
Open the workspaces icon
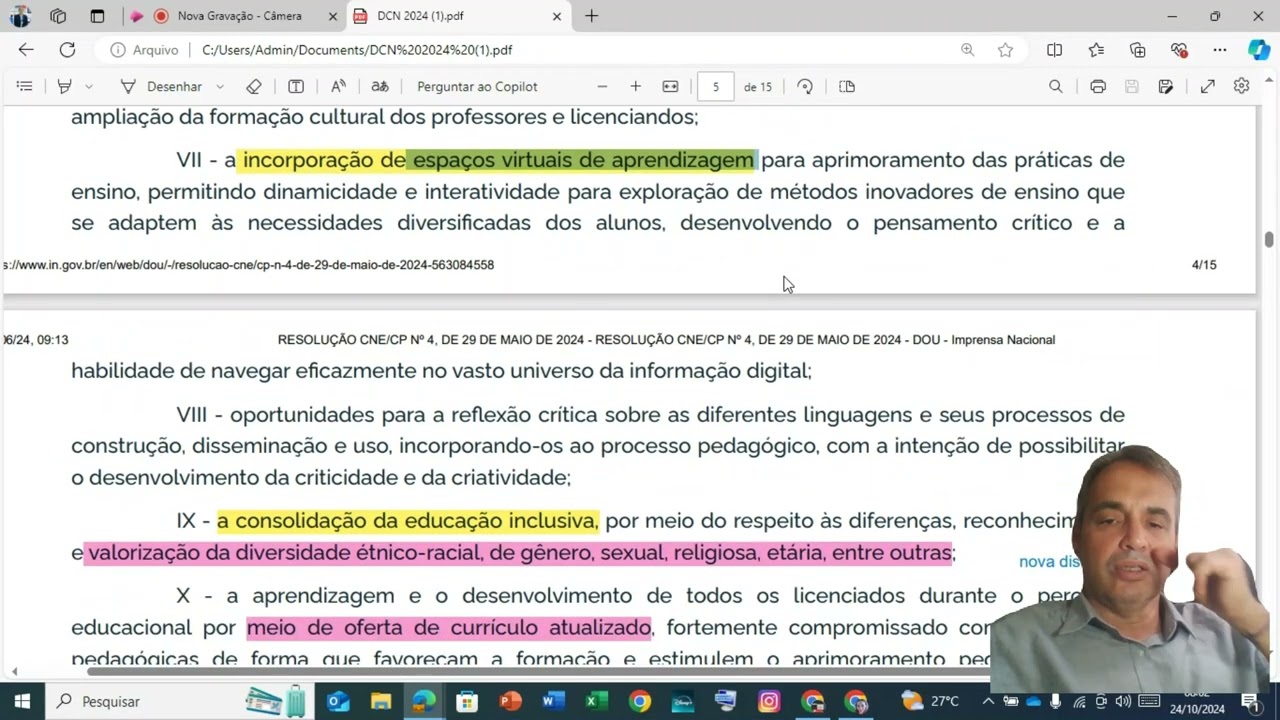point(58,16)
